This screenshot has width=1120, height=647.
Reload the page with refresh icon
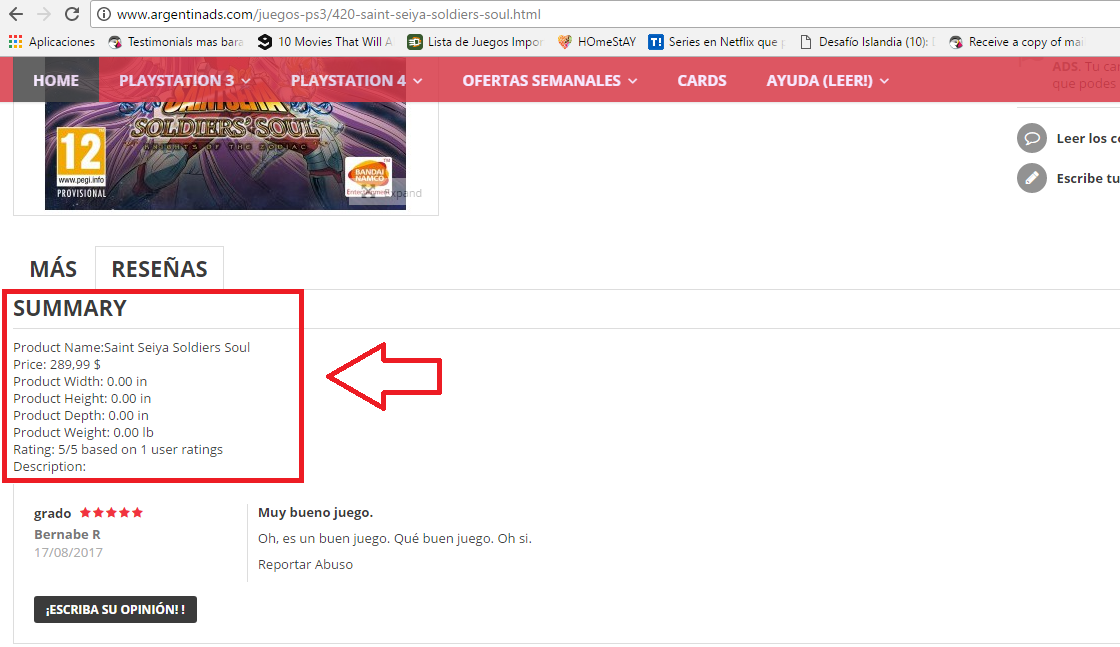tap(71, 14)
